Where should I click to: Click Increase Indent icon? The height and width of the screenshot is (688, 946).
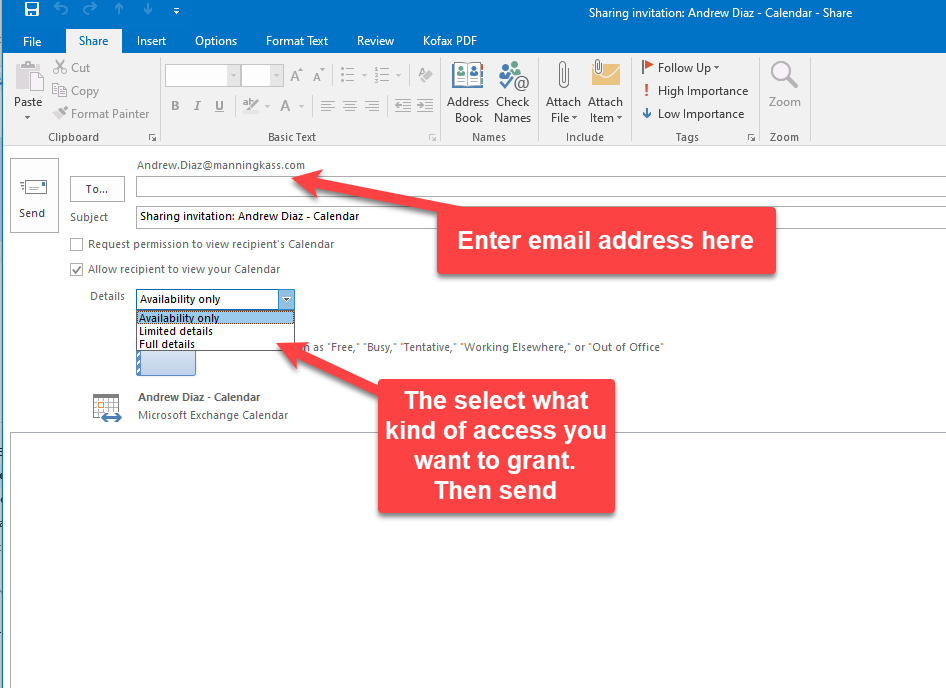(x=425, y=106)
